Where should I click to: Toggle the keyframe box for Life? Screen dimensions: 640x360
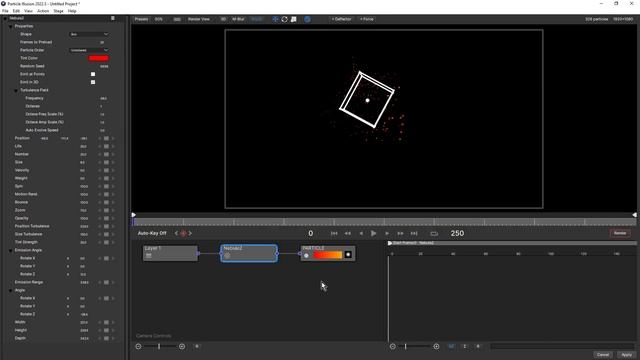(x=106, y=146)
